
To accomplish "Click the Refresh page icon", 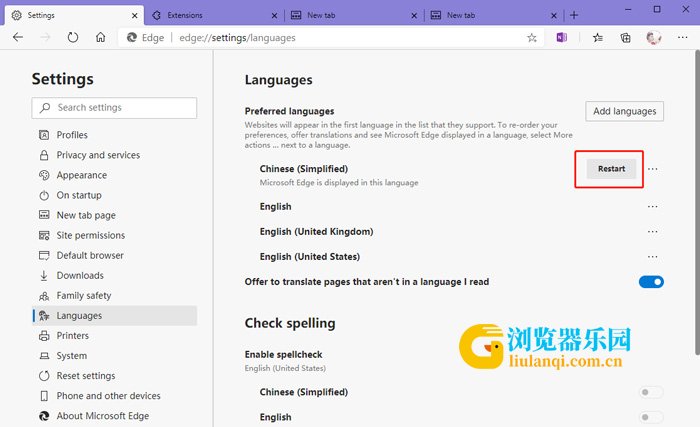I will tap(73, 38).
